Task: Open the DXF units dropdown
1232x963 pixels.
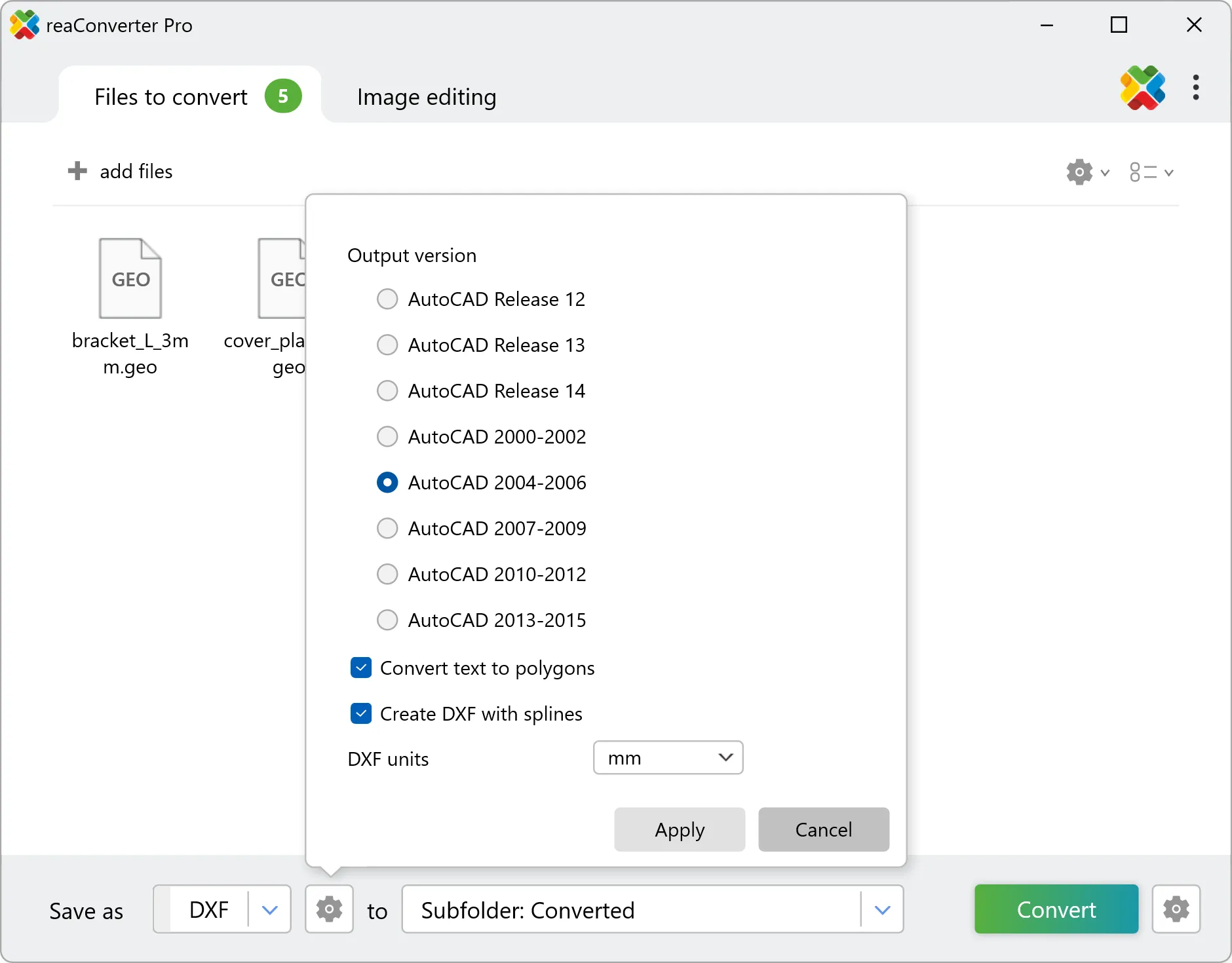Action: pos(668,757)
